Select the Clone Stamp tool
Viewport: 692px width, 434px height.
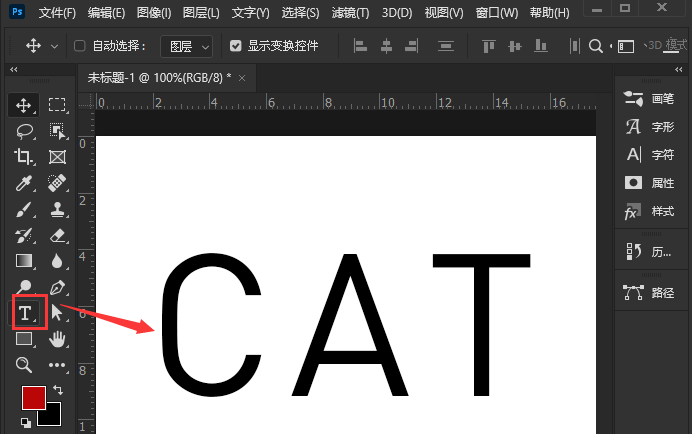click(57, 209)
